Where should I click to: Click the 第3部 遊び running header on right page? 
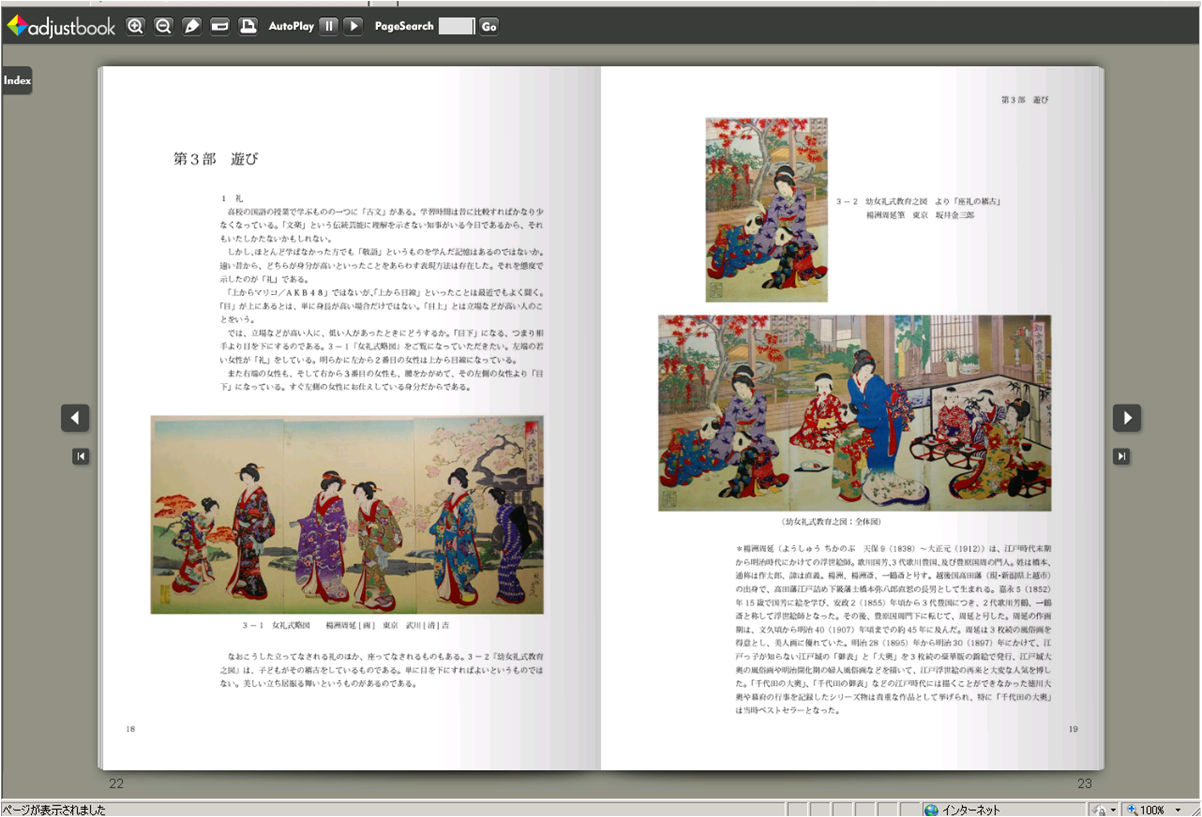[x=1025, y=99]
